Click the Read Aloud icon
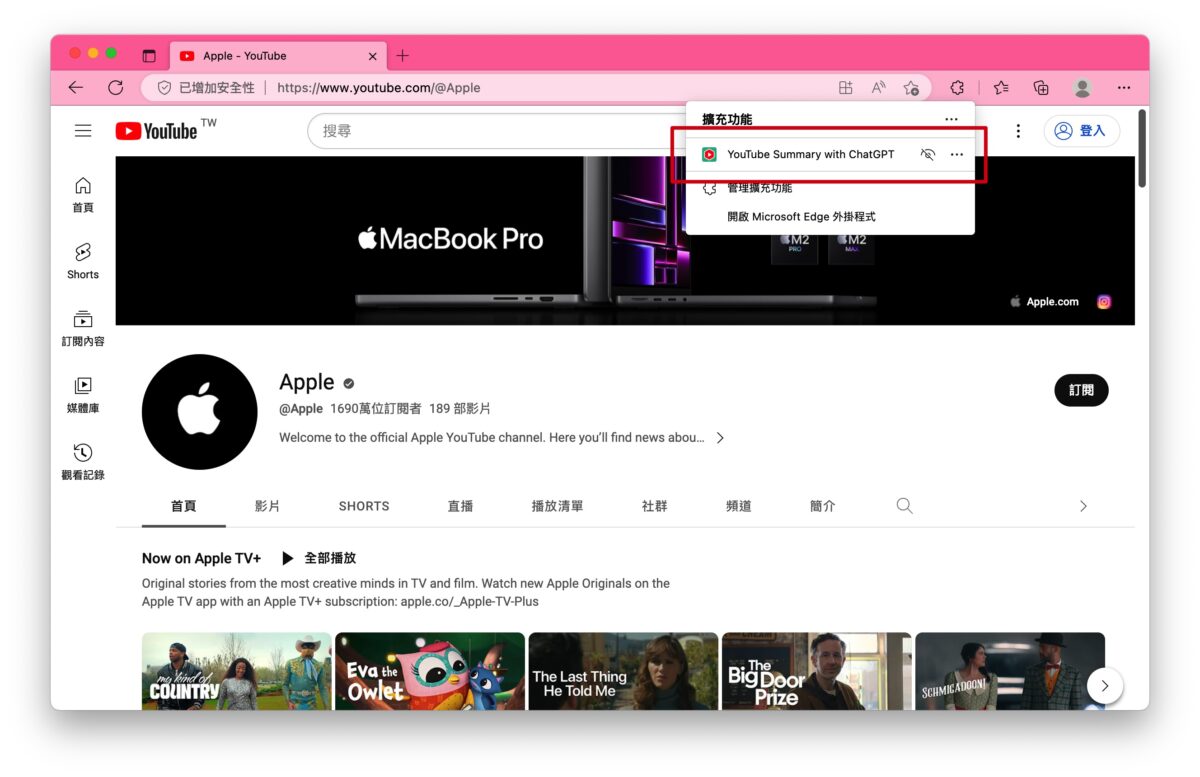Image resolution: width=1200 pixels, height=777 pixels. tap(878, 88)
